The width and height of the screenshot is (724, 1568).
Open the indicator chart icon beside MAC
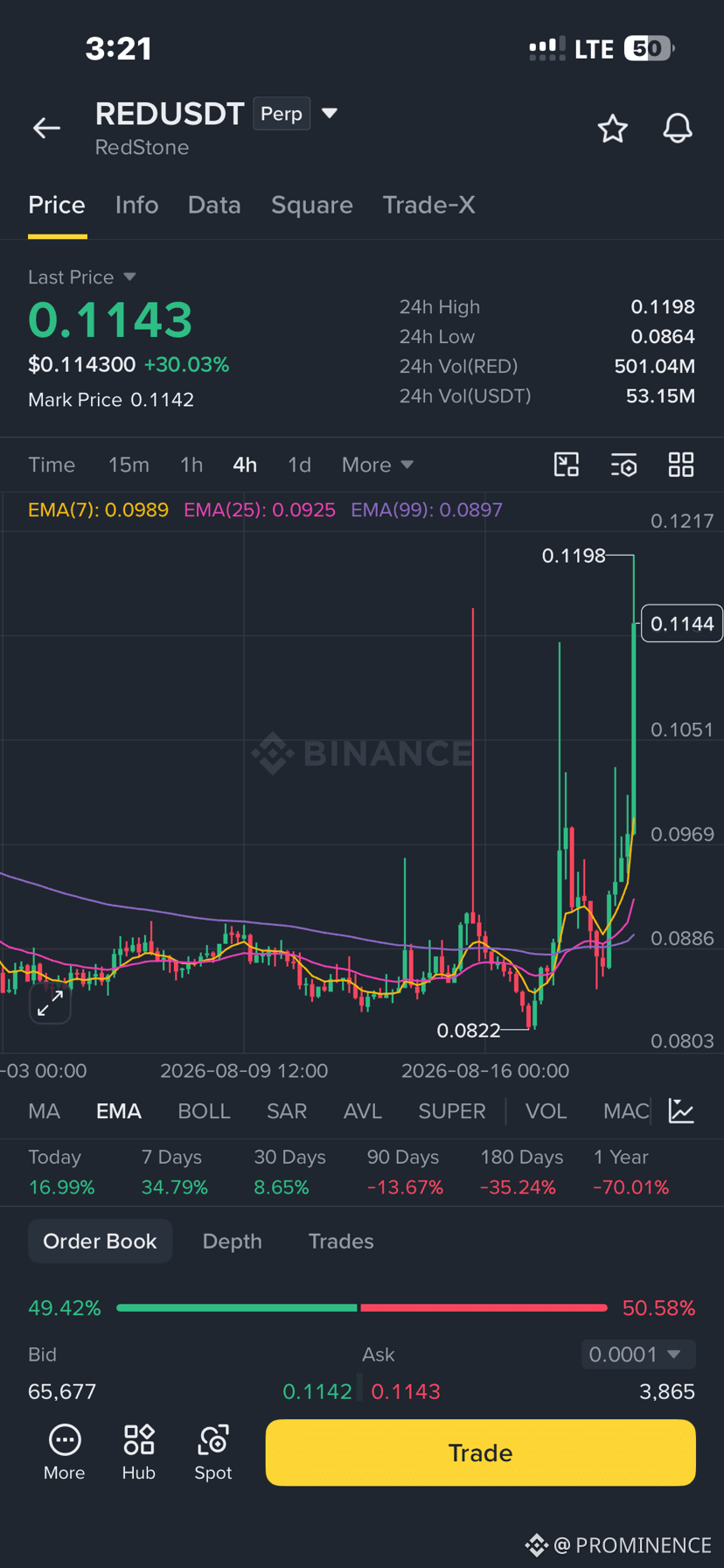(681, 1111)
